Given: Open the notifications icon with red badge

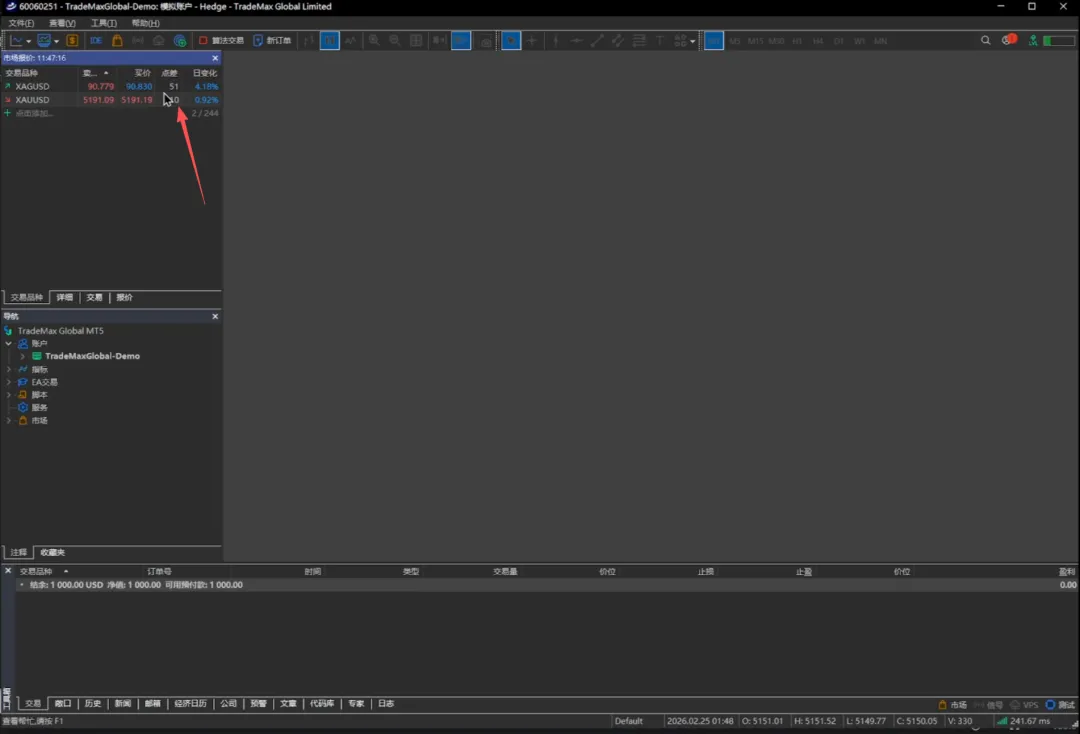Looking at the screenshot, I should [1009, 41].
